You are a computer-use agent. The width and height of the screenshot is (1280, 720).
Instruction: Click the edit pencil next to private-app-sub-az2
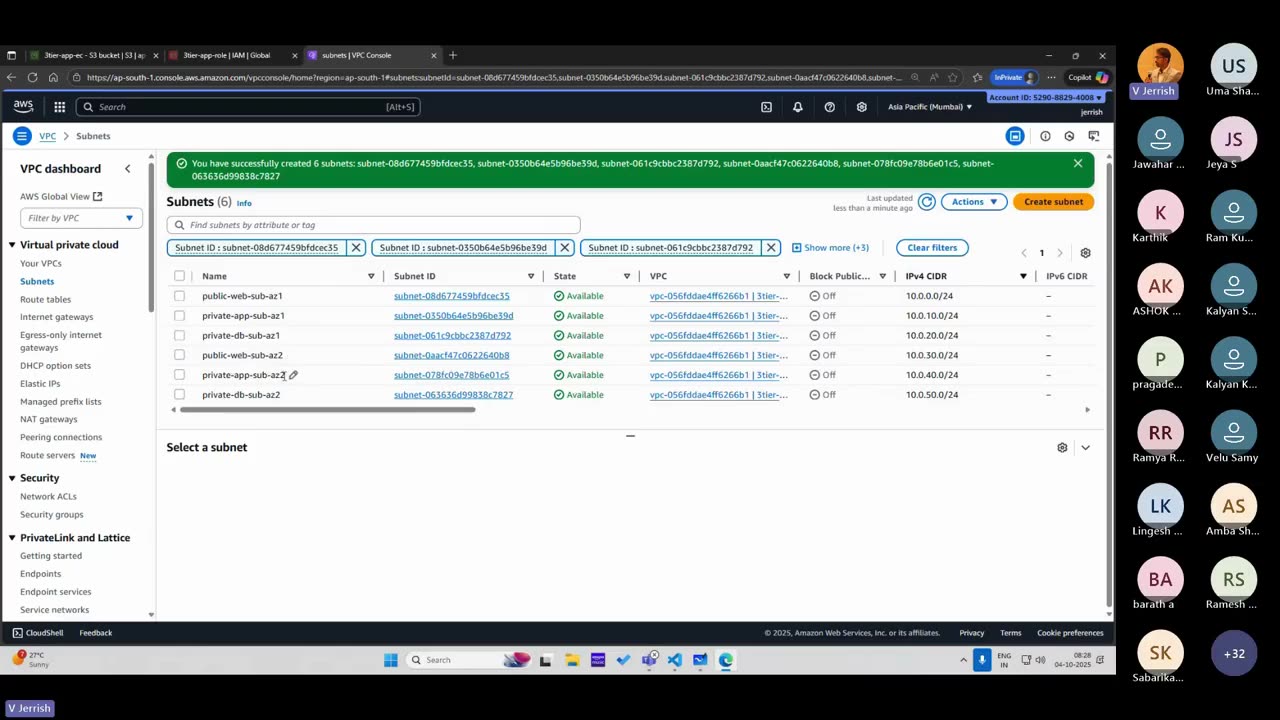(293, 375)
